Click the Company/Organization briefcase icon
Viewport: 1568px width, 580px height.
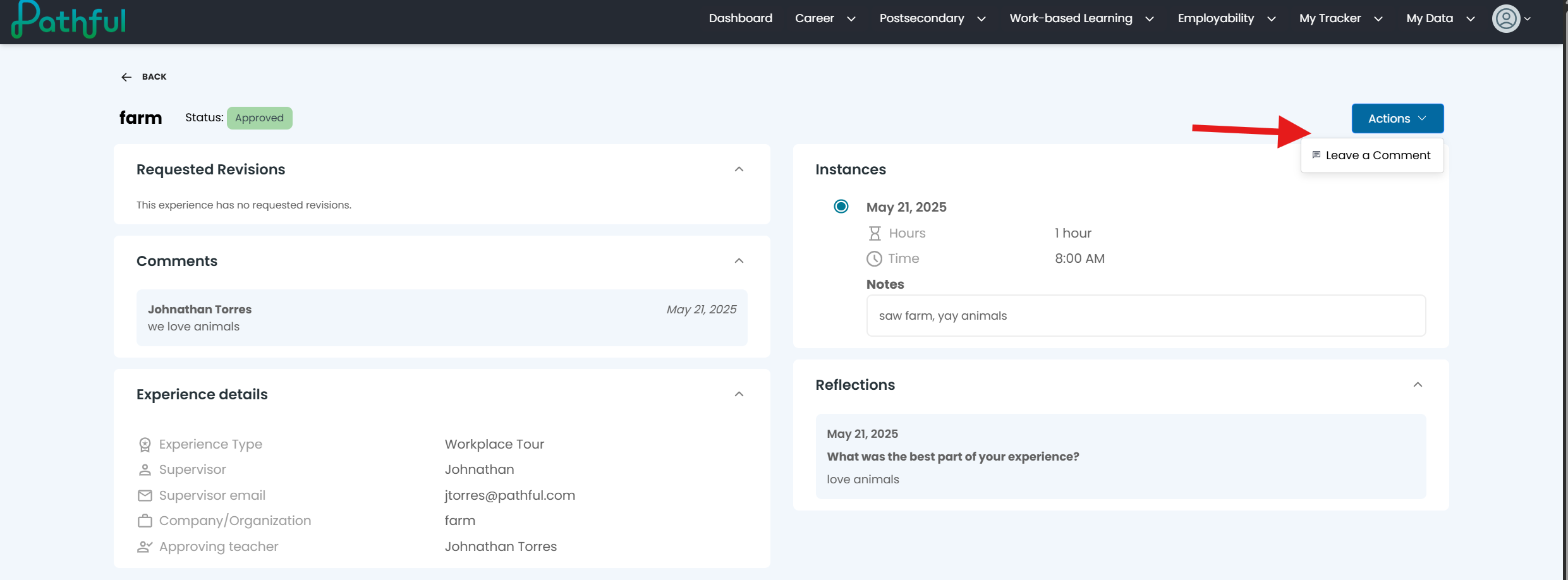pyautogui.click(x=145, y=521)
